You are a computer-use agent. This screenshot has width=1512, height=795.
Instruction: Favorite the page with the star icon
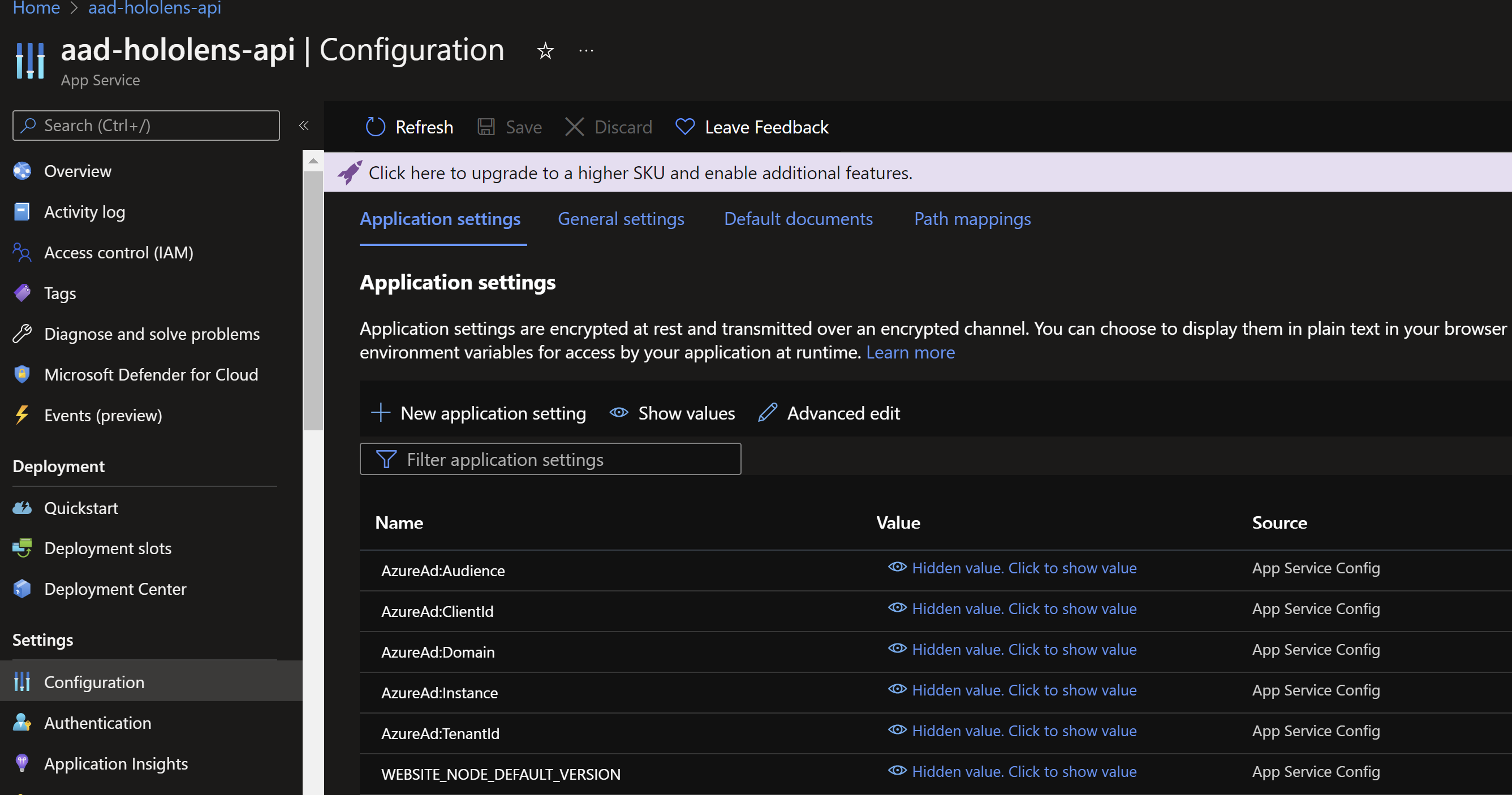(545, 51)
